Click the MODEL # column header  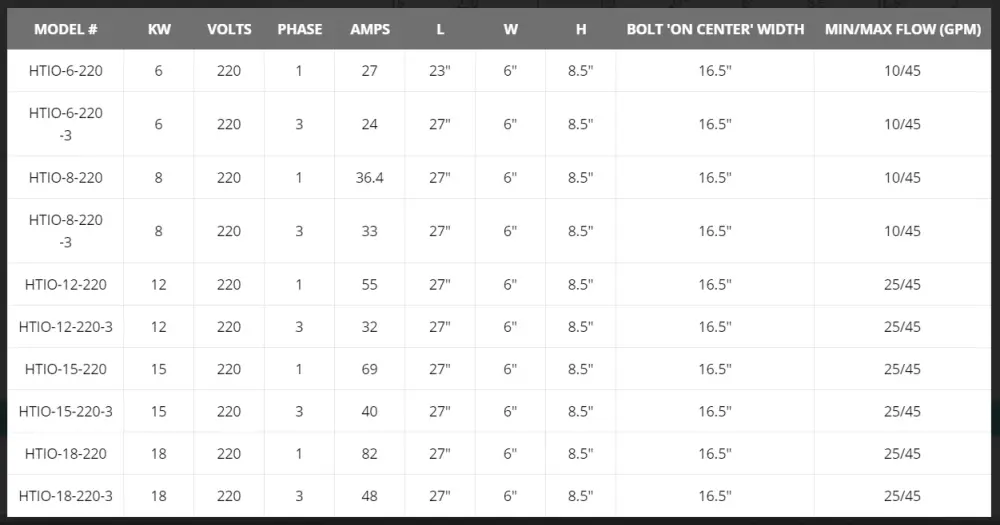[x=66, y=29]
